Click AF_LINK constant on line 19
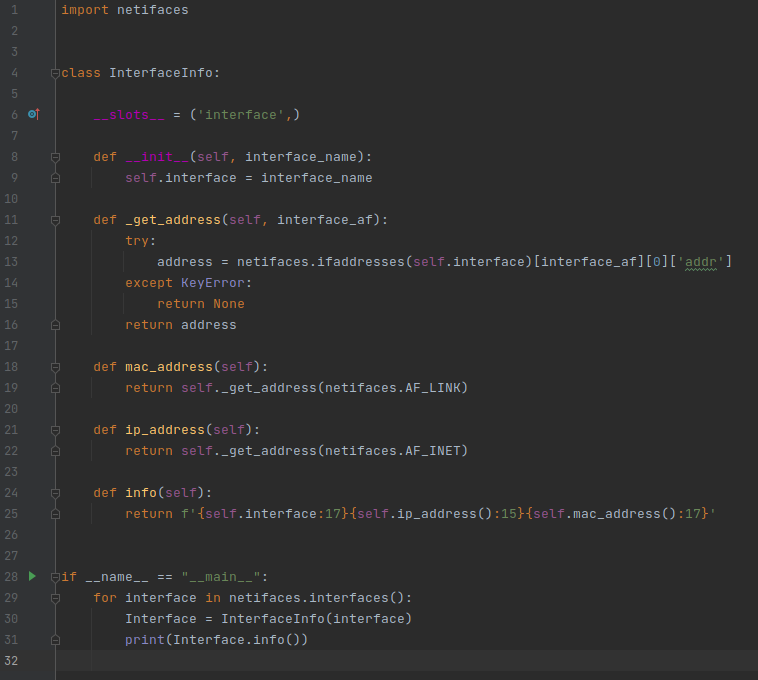Screen dimensions: 758x680 pyautogui.click(x=432, y=388)
